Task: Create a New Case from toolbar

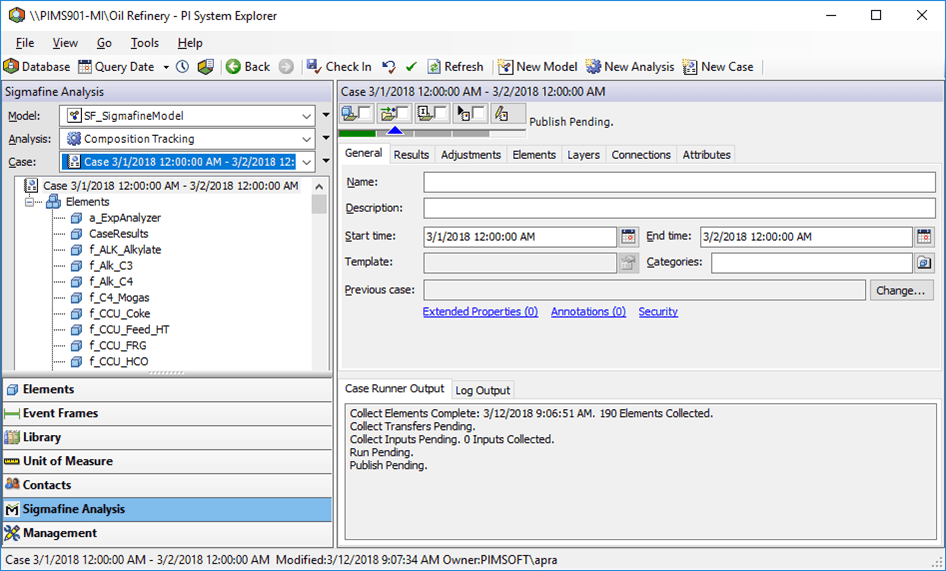Action: pyautogui.click(x=718, y=67)
